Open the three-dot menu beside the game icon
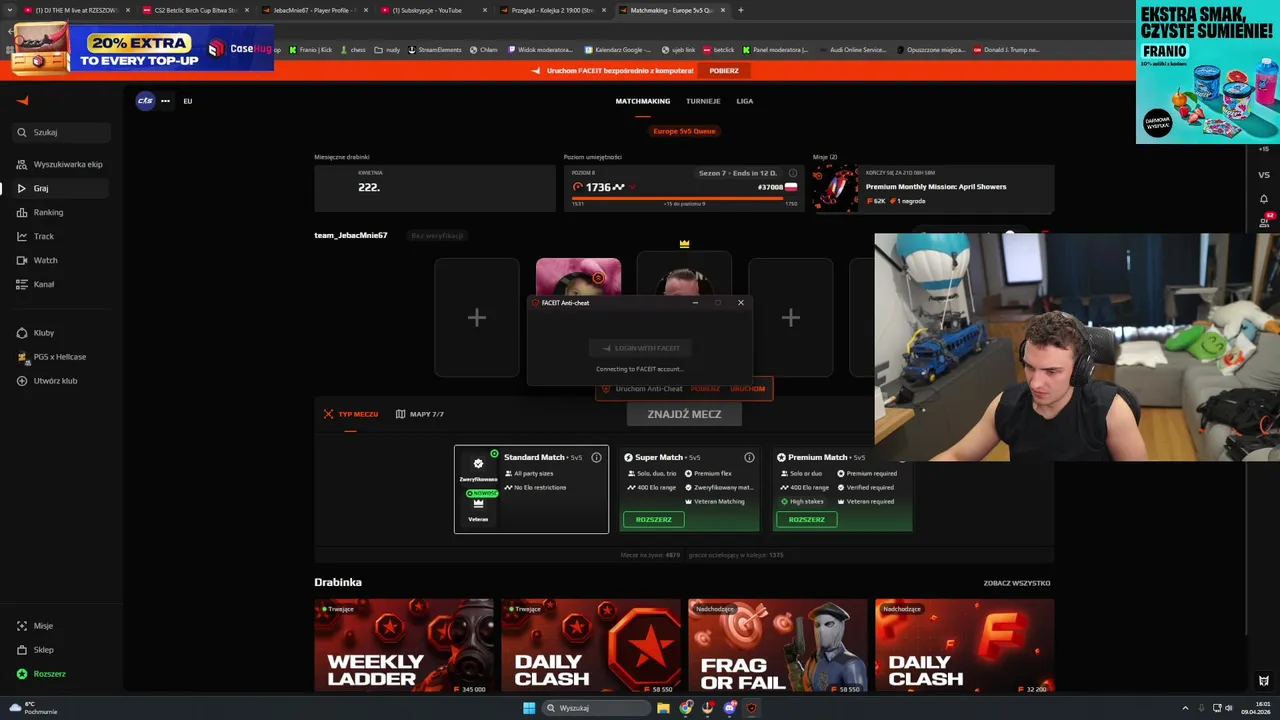The width and height of the screenshot is (1280, 720). [165, 101]
